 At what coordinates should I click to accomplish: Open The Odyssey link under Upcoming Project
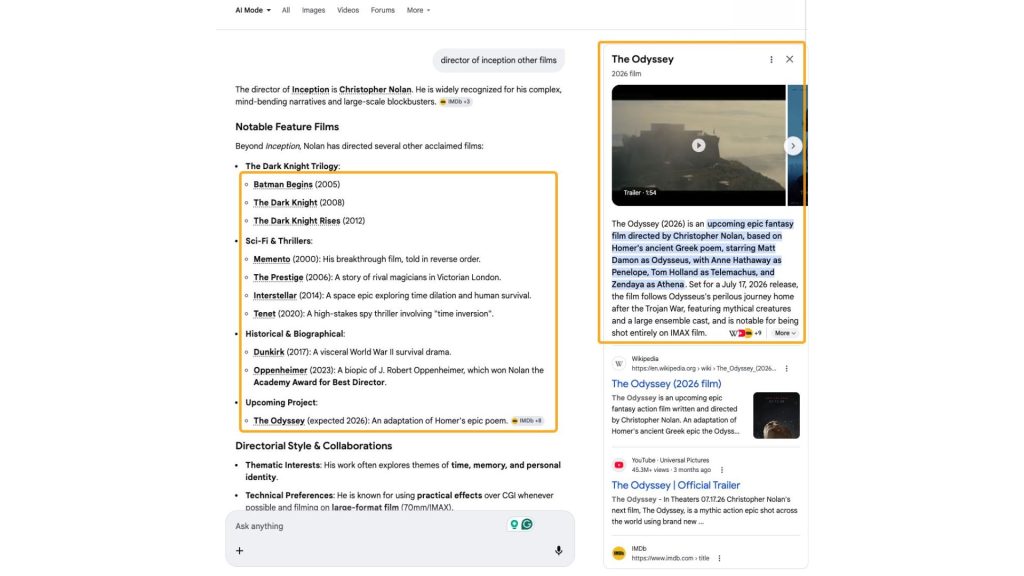[x=279, y=421]
